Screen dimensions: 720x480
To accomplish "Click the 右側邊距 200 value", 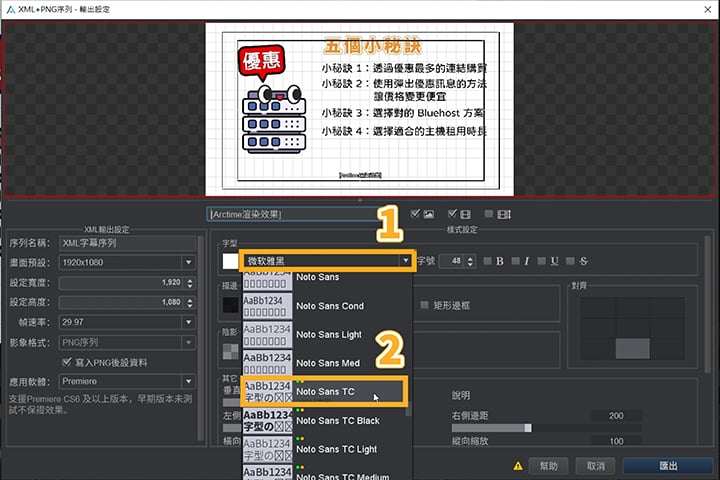I will [616, 416].
